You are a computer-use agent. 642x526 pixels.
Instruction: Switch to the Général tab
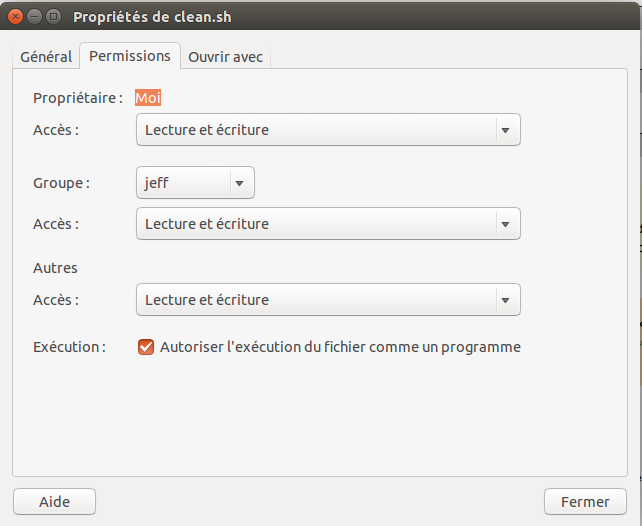point(46,57)
